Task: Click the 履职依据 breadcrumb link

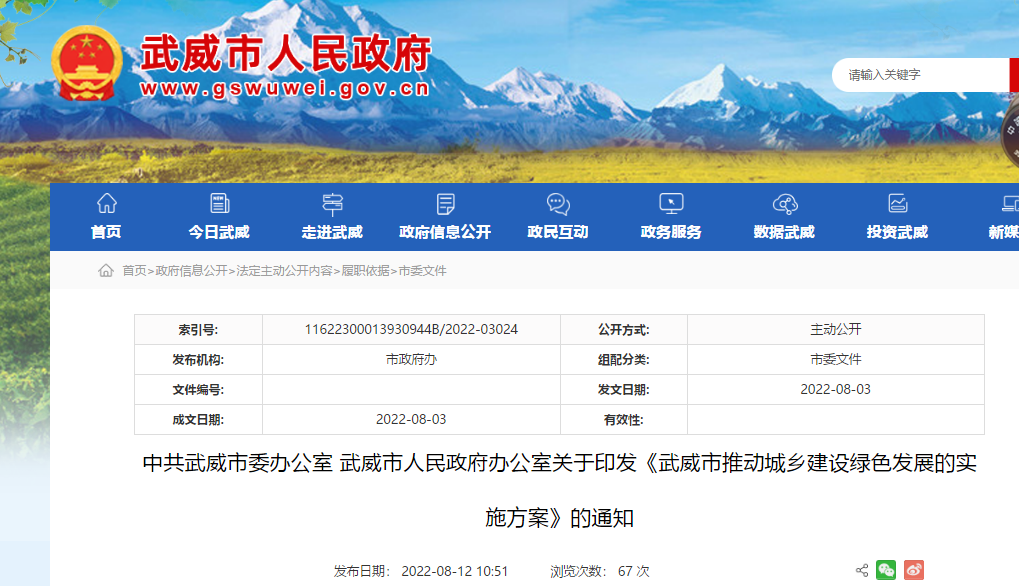Action: coord(367,270)
